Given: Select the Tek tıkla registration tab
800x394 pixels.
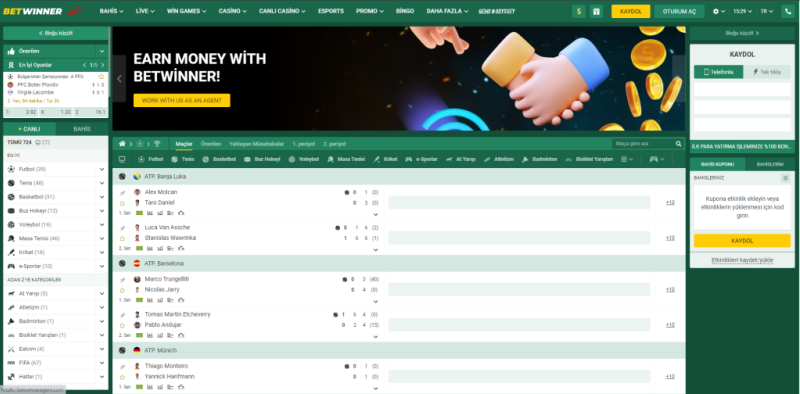Looking at the screenshot, I should click(766, 72).
